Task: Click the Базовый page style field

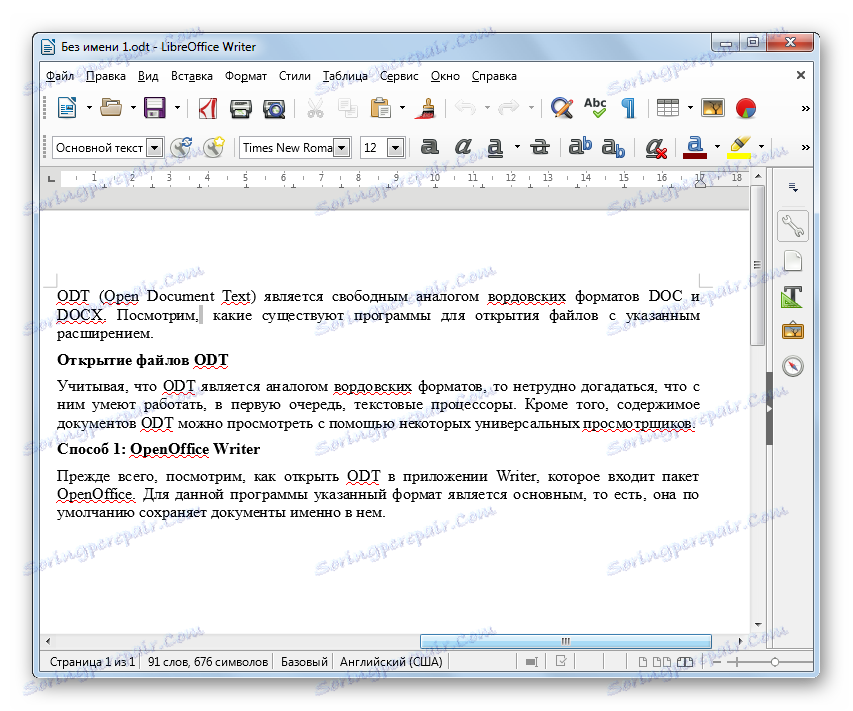Action: pos(304,662)
